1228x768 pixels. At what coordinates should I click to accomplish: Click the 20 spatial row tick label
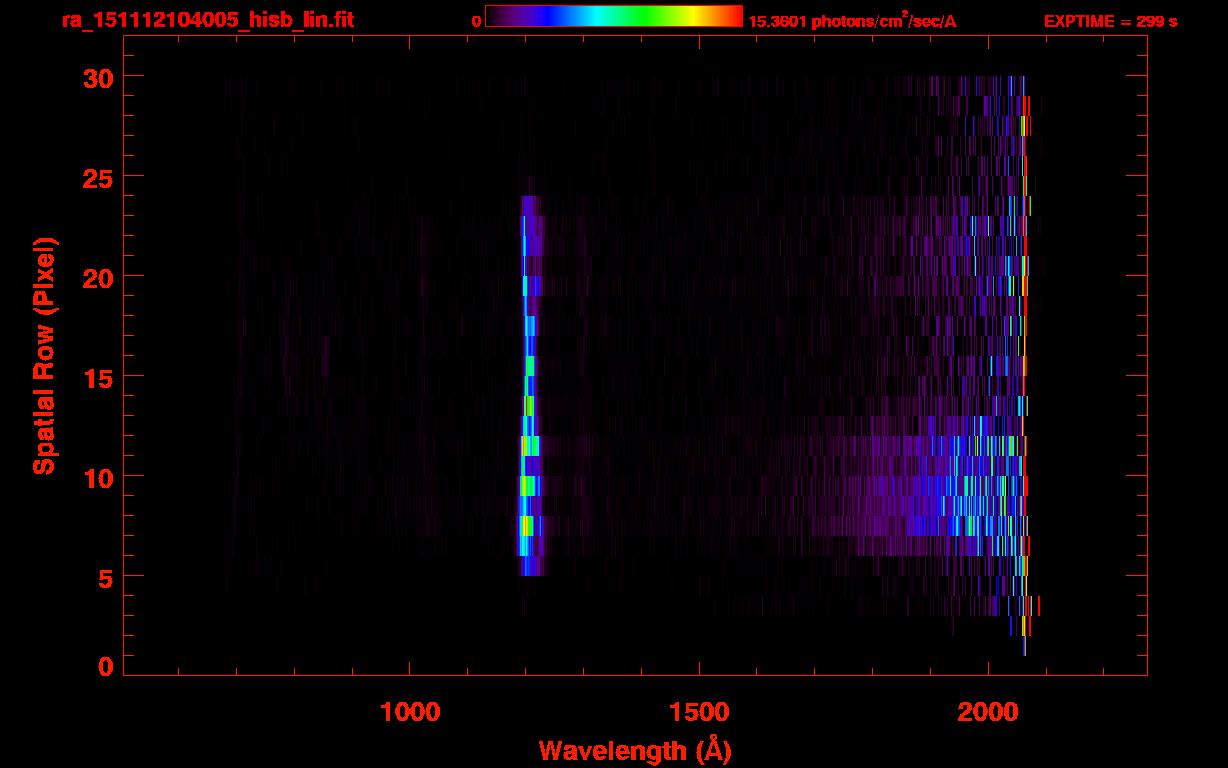[x=97, y=277]
